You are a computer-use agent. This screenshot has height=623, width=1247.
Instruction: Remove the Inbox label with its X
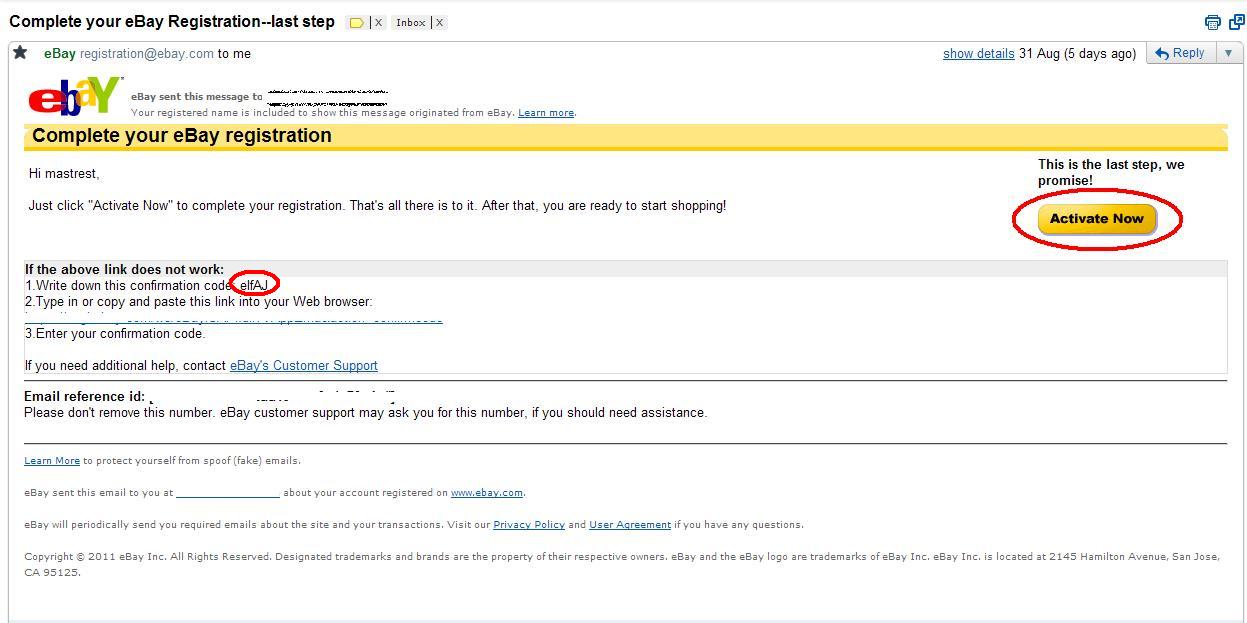pyautogui.click(x=439, y=22)
